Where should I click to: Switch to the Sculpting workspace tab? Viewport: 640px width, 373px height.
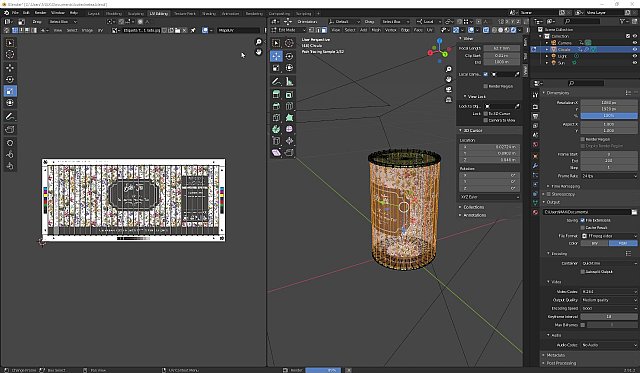[136, 13]
